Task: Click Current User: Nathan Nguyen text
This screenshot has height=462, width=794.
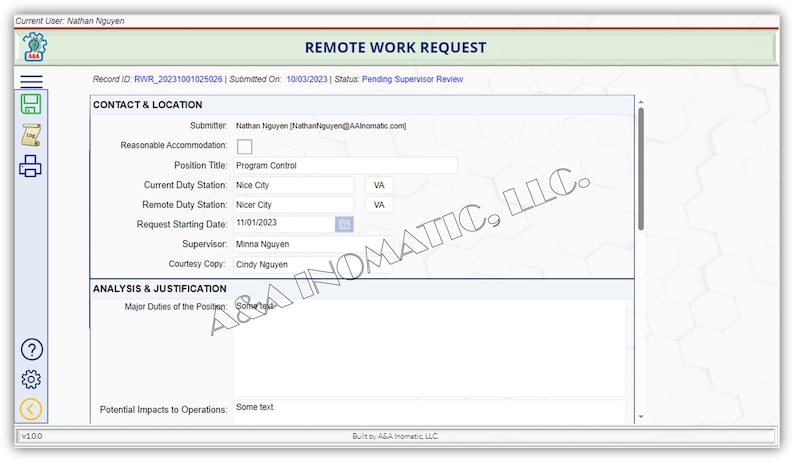Action: [x=70, y=21]
